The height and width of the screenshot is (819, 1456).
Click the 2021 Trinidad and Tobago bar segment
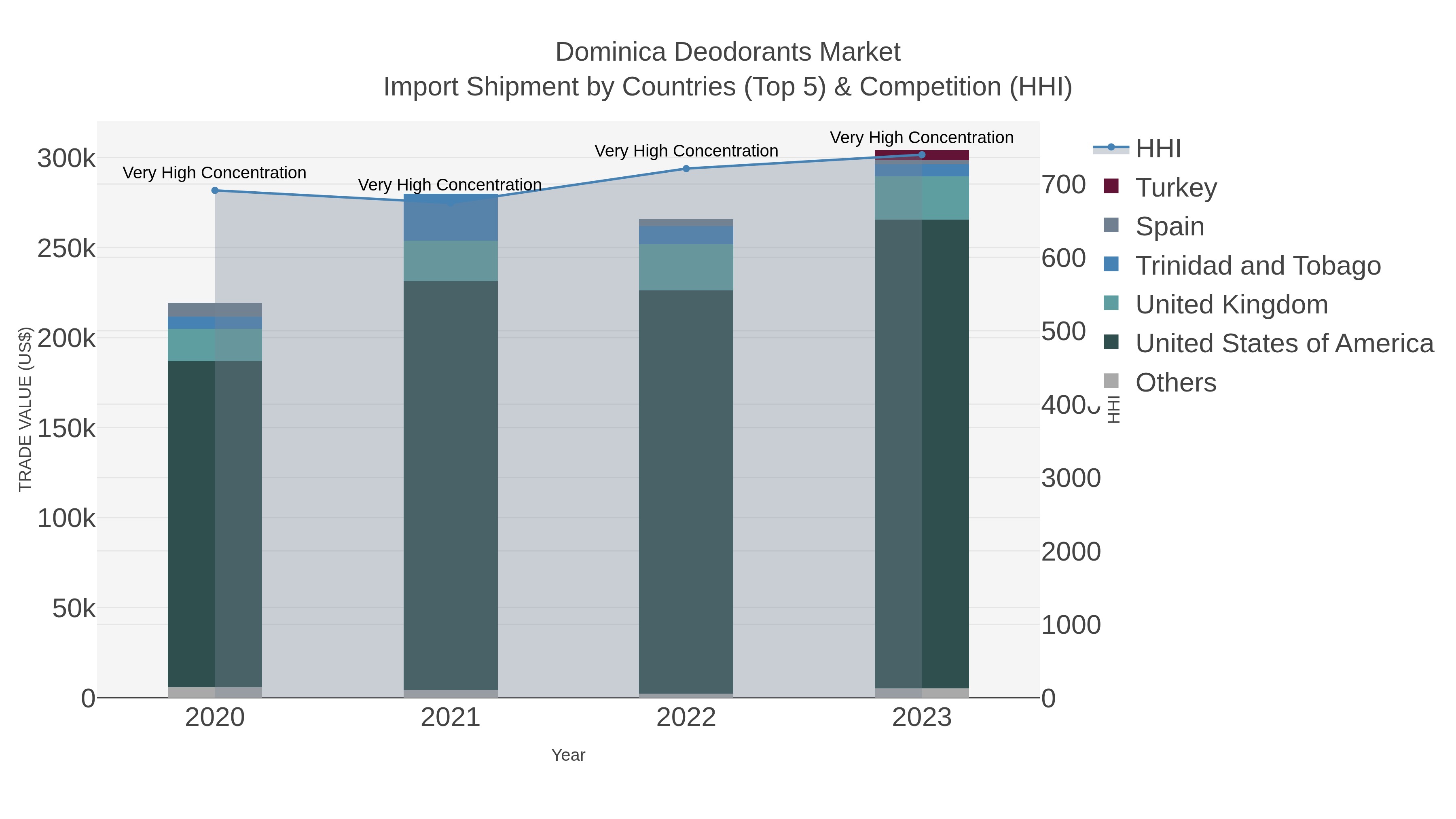(451, 218)
